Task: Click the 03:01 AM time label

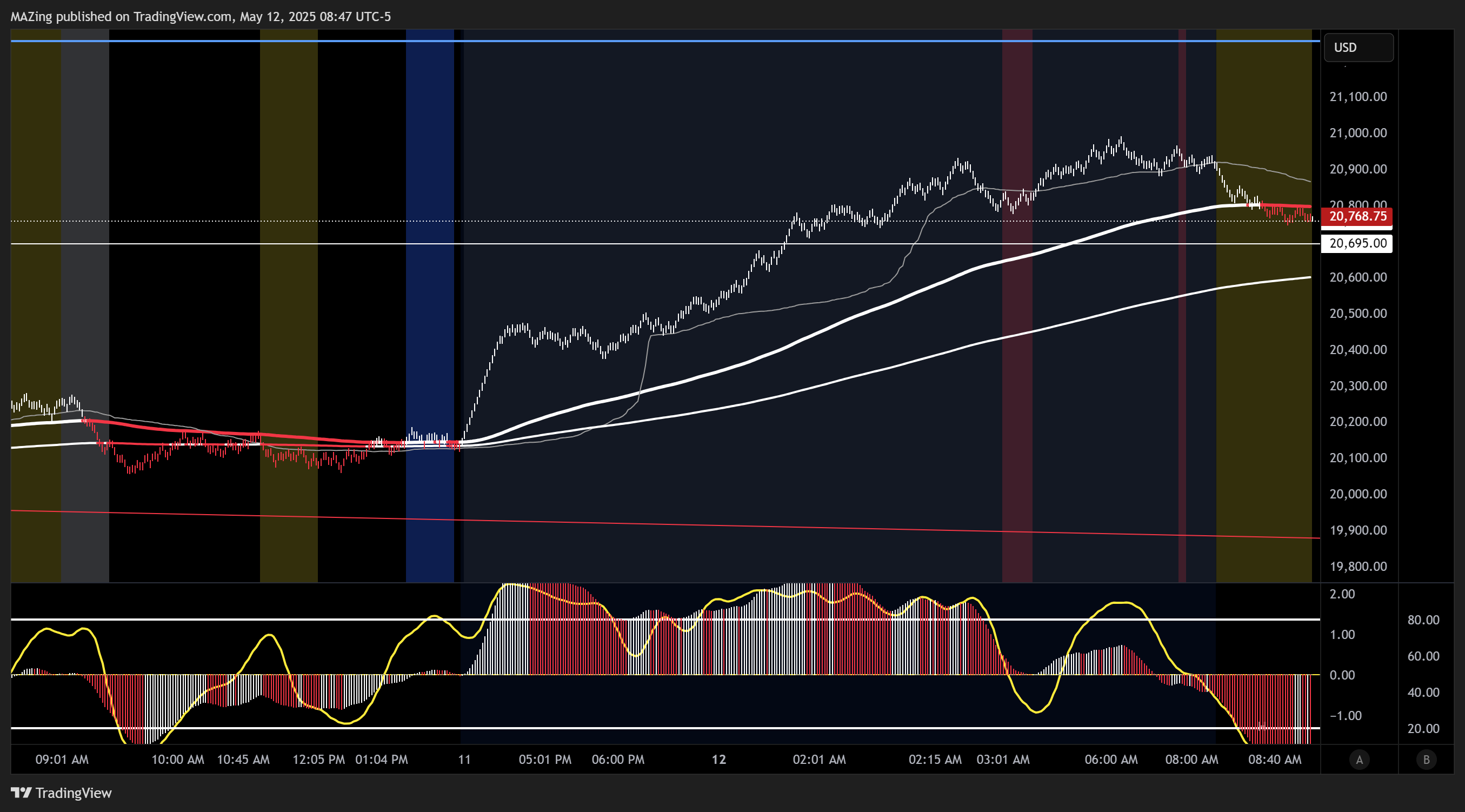Action: pos(1003,760)
